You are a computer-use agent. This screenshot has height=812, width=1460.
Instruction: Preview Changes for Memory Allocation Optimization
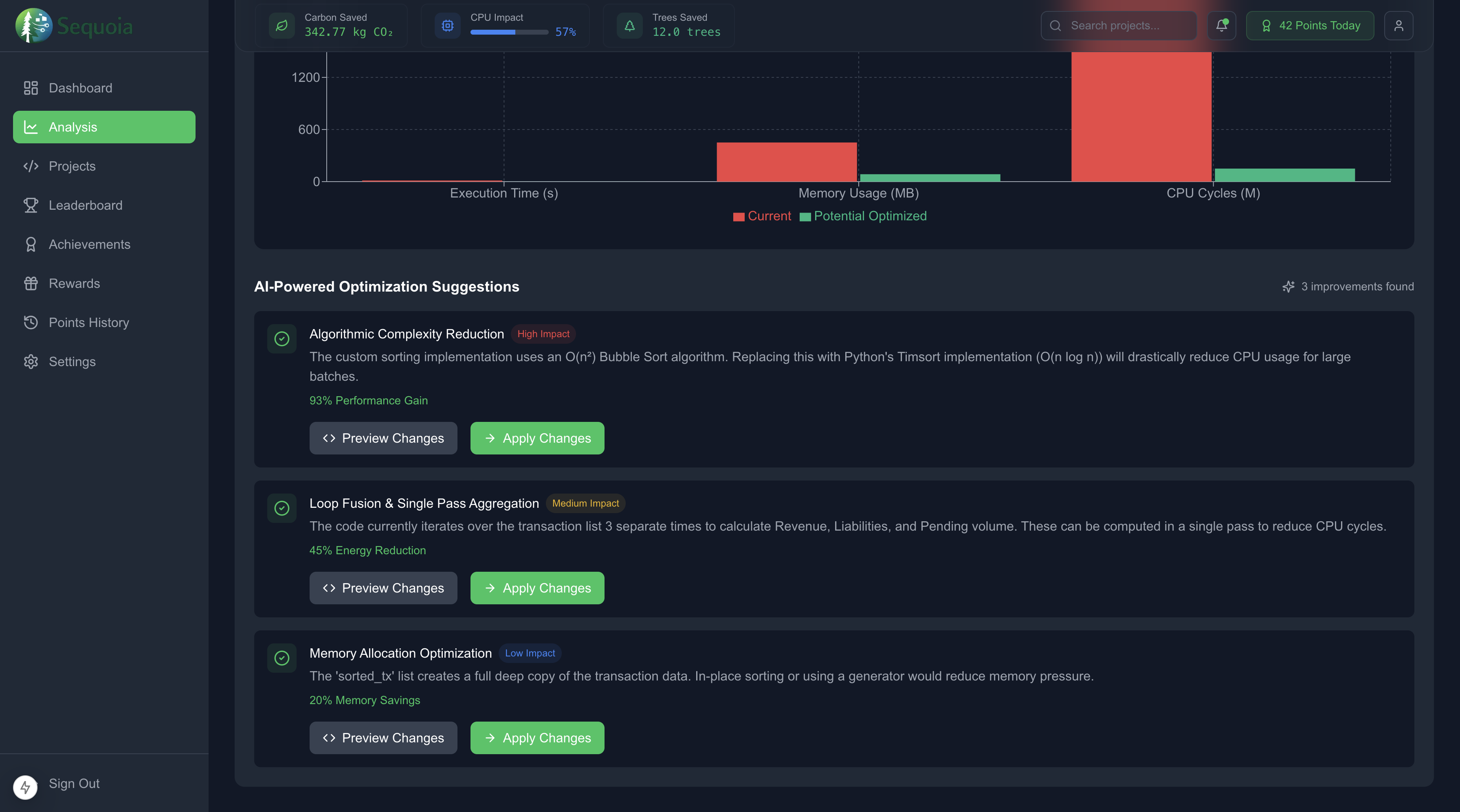click(x=383, y=738)
